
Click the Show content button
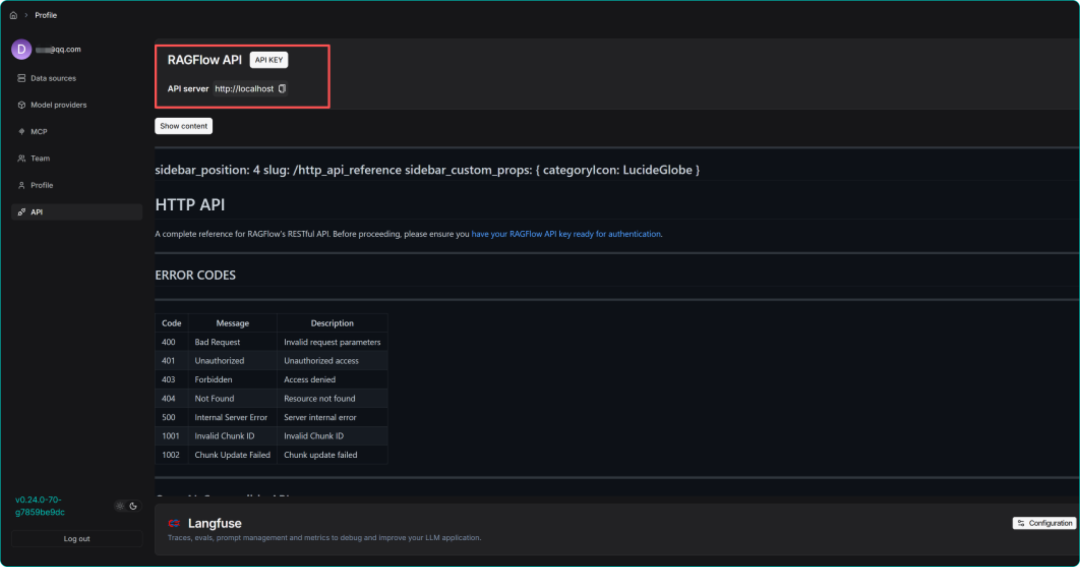pyautogui.click(x=183, y=126)
